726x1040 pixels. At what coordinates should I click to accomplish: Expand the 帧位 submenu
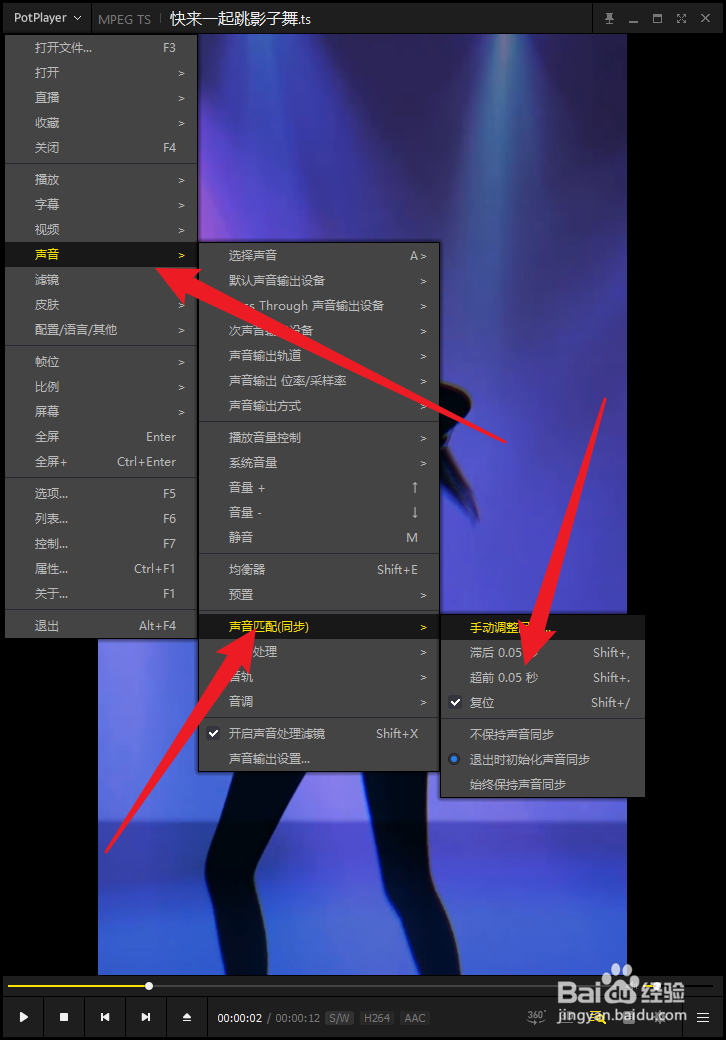[x=101, y=361]
